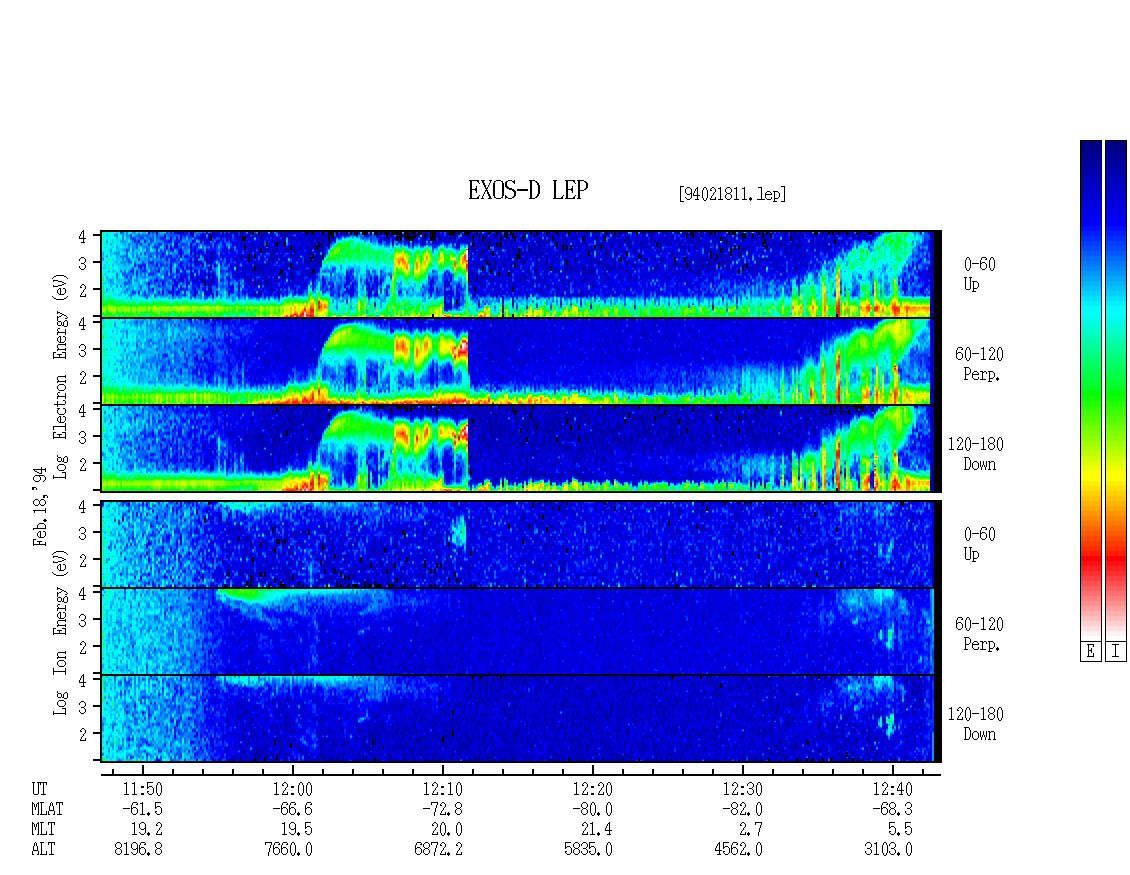
Task: Click the MLAT value -66.6
Action: [x=292, y=809]
